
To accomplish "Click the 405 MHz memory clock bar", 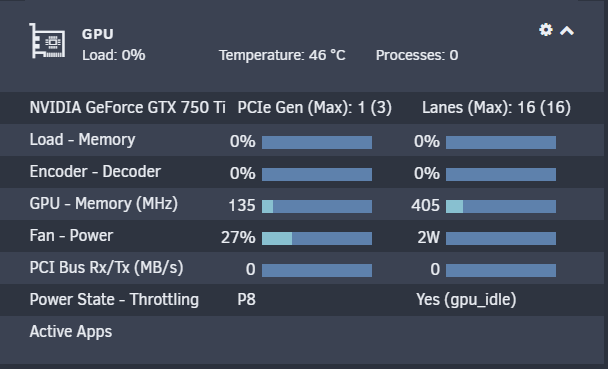I will (x=501, y=206).
